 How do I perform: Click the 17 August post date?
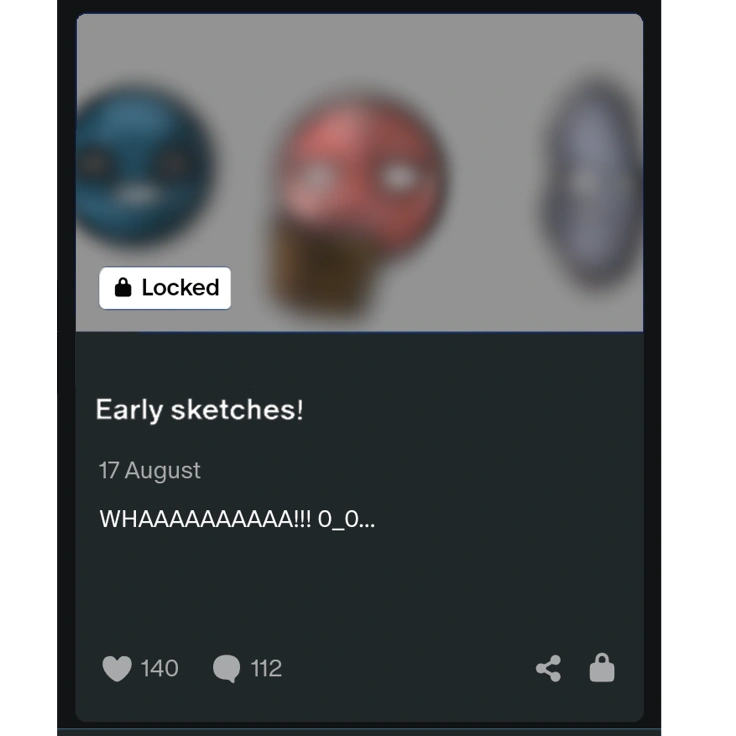(x=150, y=470)
